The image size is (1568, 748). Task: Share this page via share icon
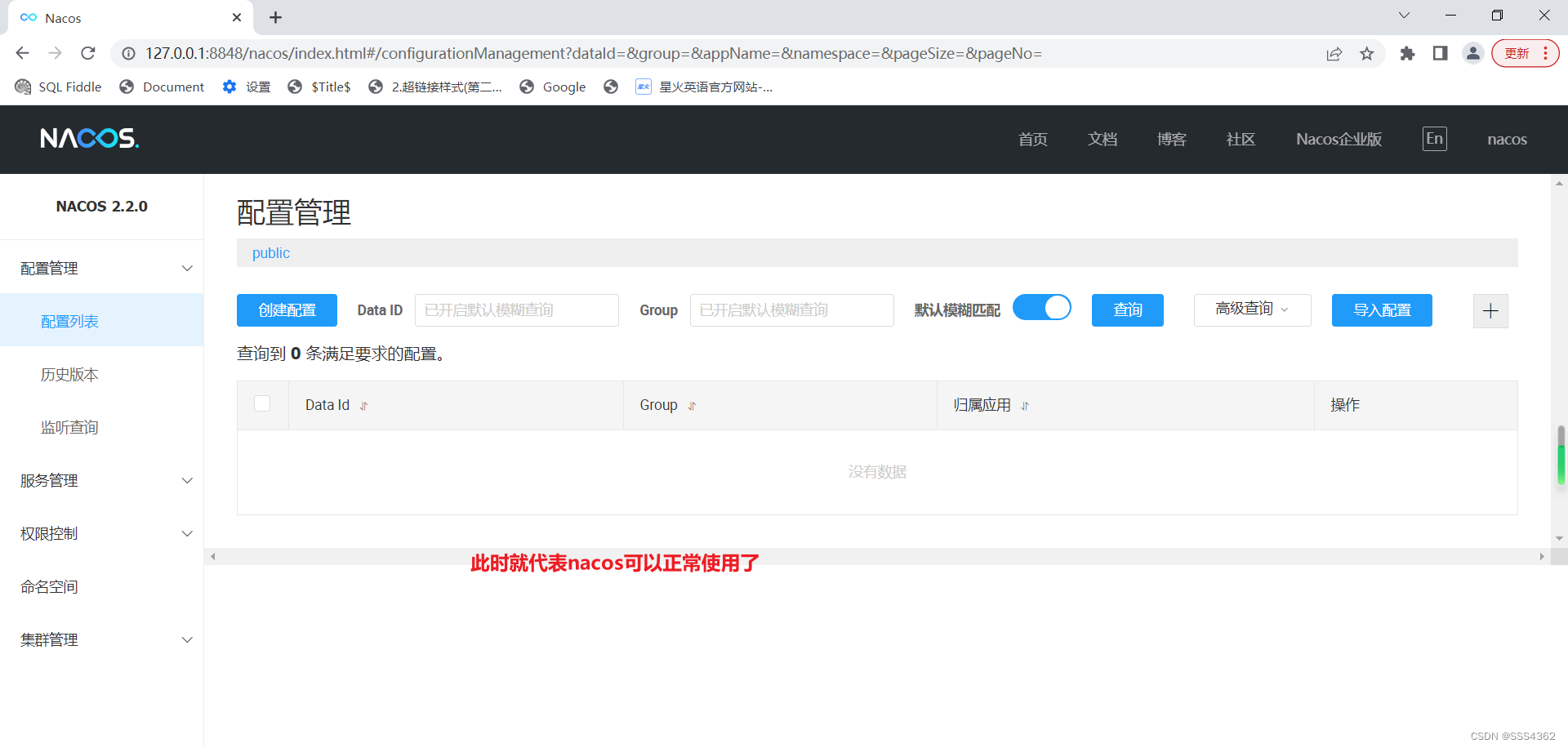tap(1334, 54)
